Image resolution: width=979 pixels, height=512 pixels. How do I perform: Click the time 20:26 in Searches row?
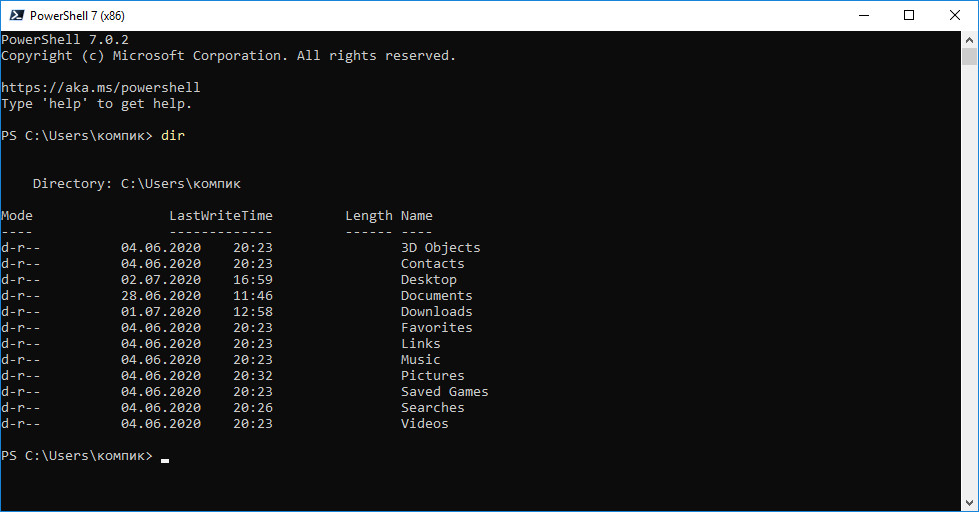253,407
